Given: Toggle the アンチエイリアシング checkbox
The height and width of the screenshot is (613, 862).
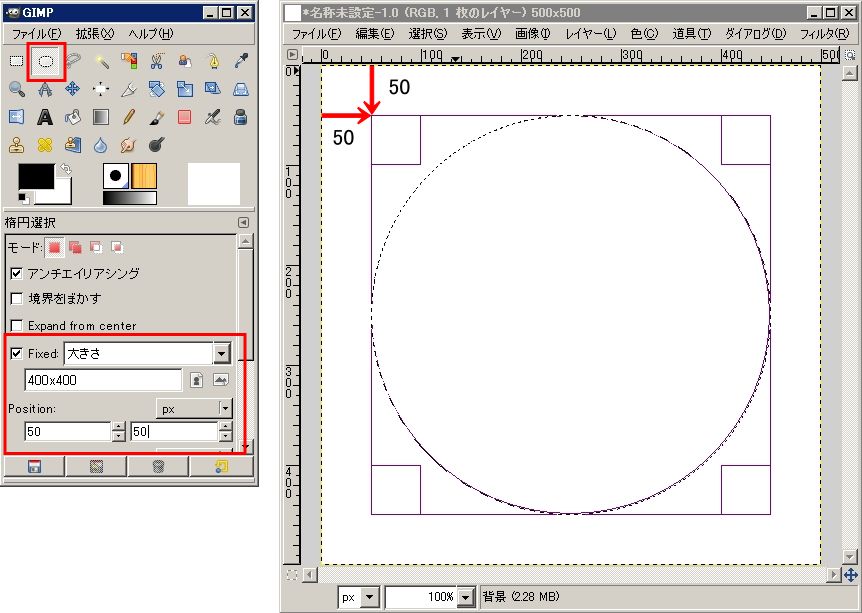Looking at the screenshot, I should point(16,273).
